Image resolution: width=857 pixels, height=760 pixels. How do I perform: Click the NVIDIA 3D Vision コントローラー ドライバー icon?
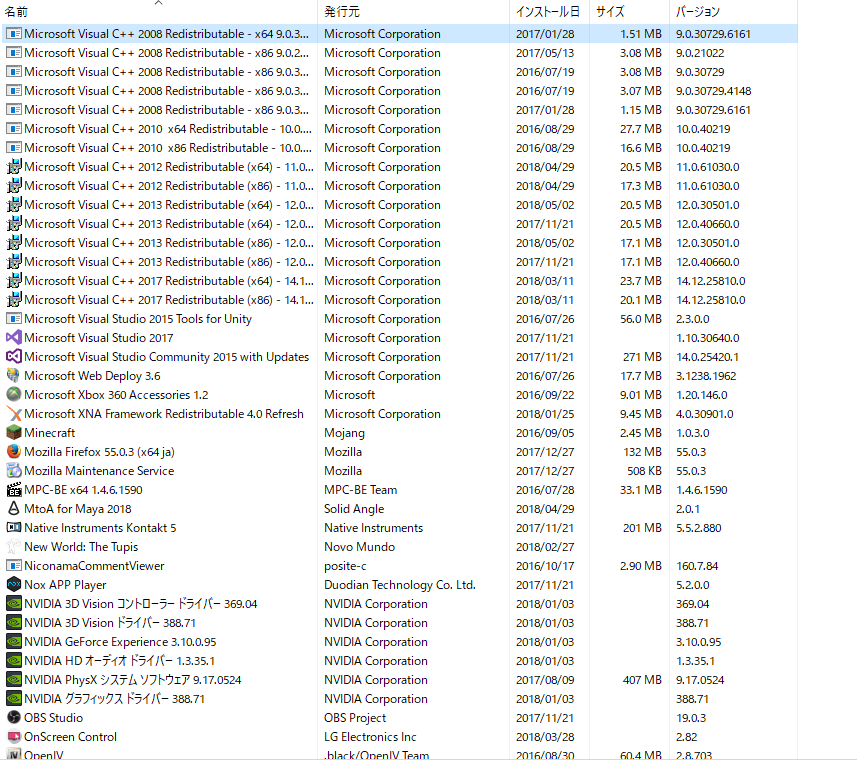tap(14, 604)
